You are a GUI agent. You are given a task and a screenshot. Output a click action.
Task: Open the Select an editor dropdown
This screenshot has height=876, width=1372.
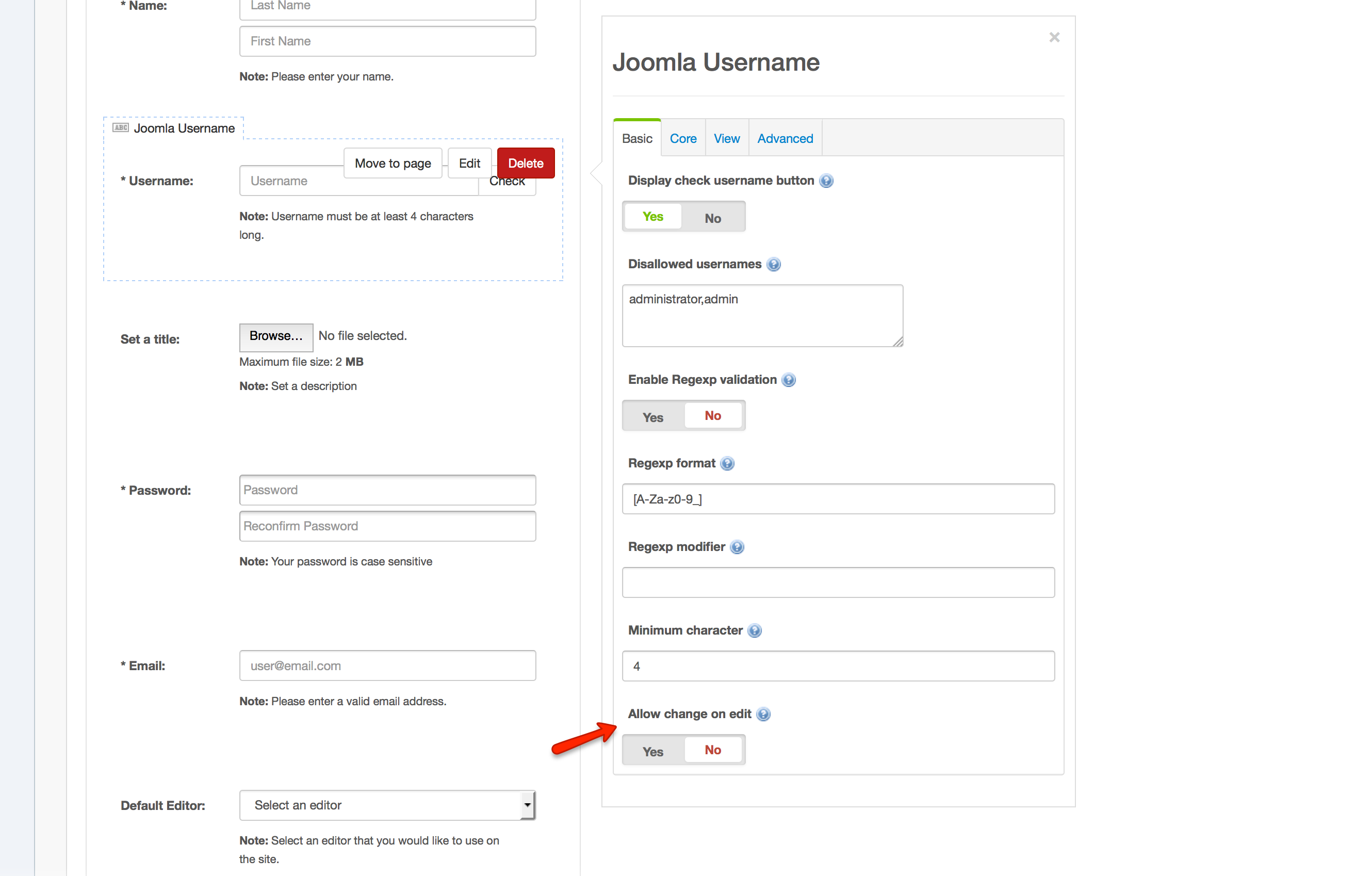387,805
